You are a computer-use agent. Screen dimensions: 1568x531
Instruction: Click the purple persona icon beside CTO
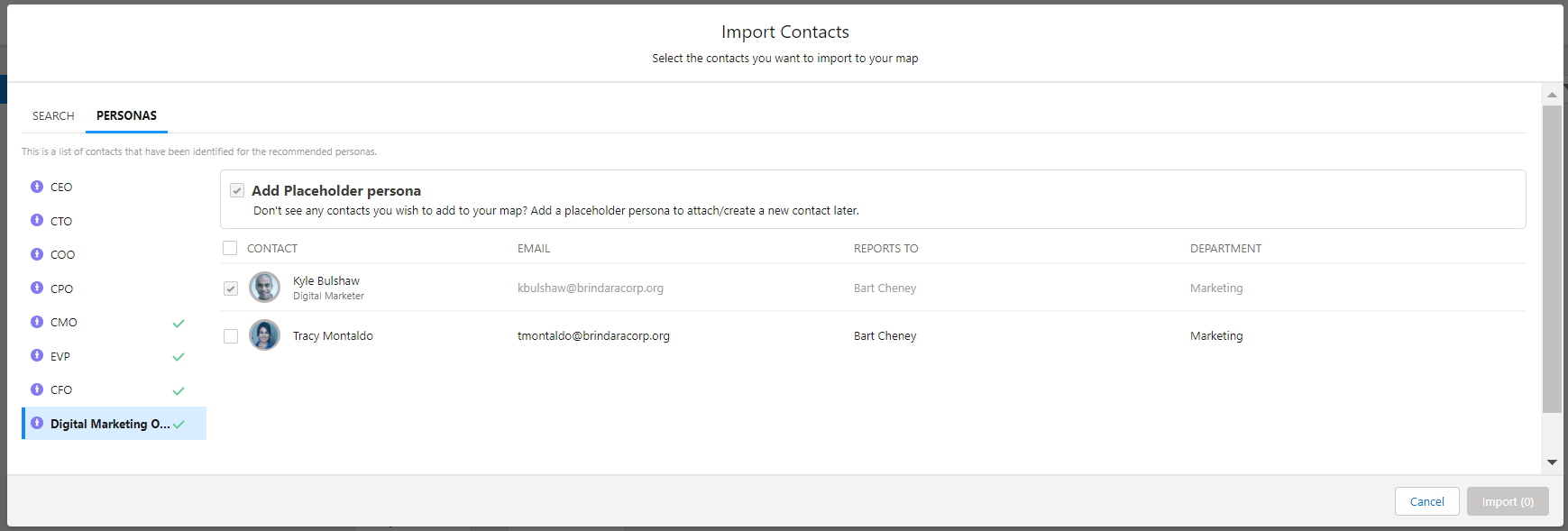[37, 220]
